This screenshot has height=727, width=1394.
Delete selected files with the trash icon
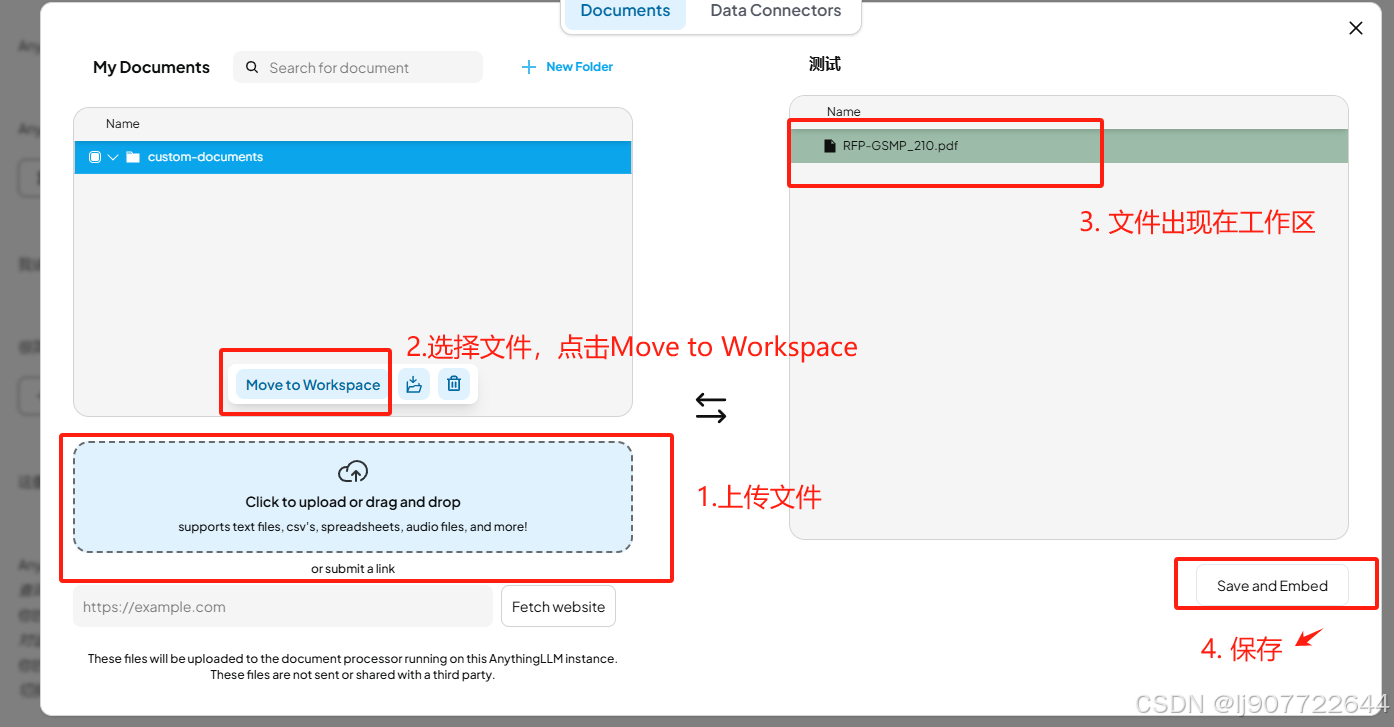(x=454, y=384)
